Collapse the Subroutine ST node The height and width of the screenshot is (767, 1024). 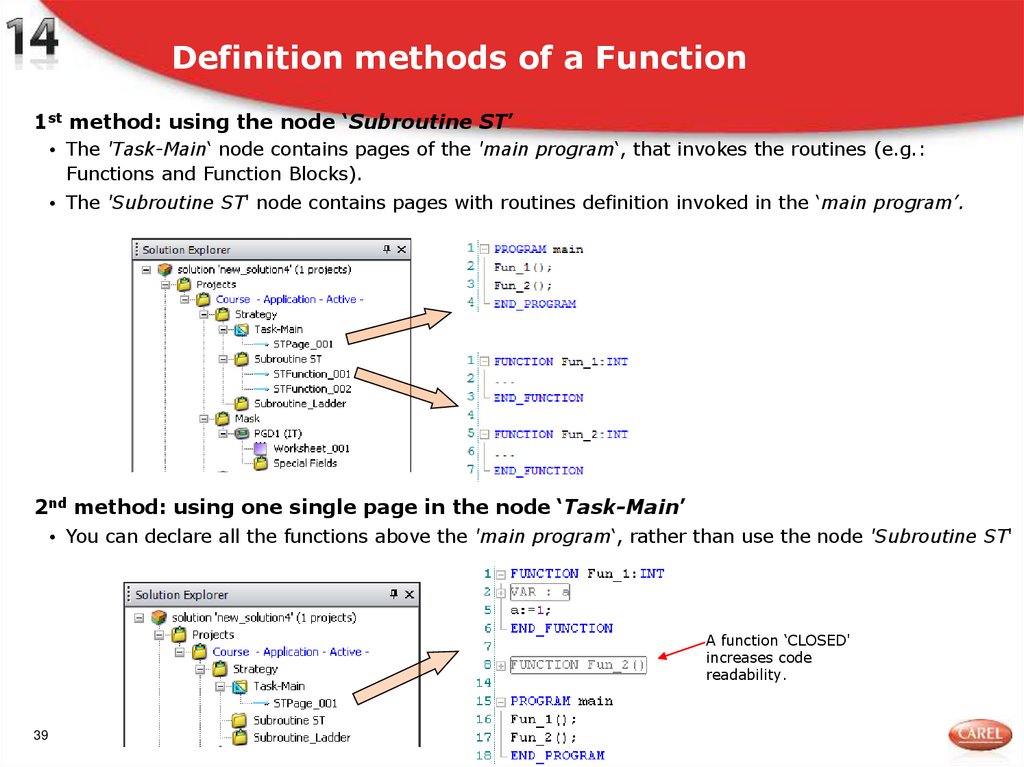pyautogui.click(x=223, y=359)
